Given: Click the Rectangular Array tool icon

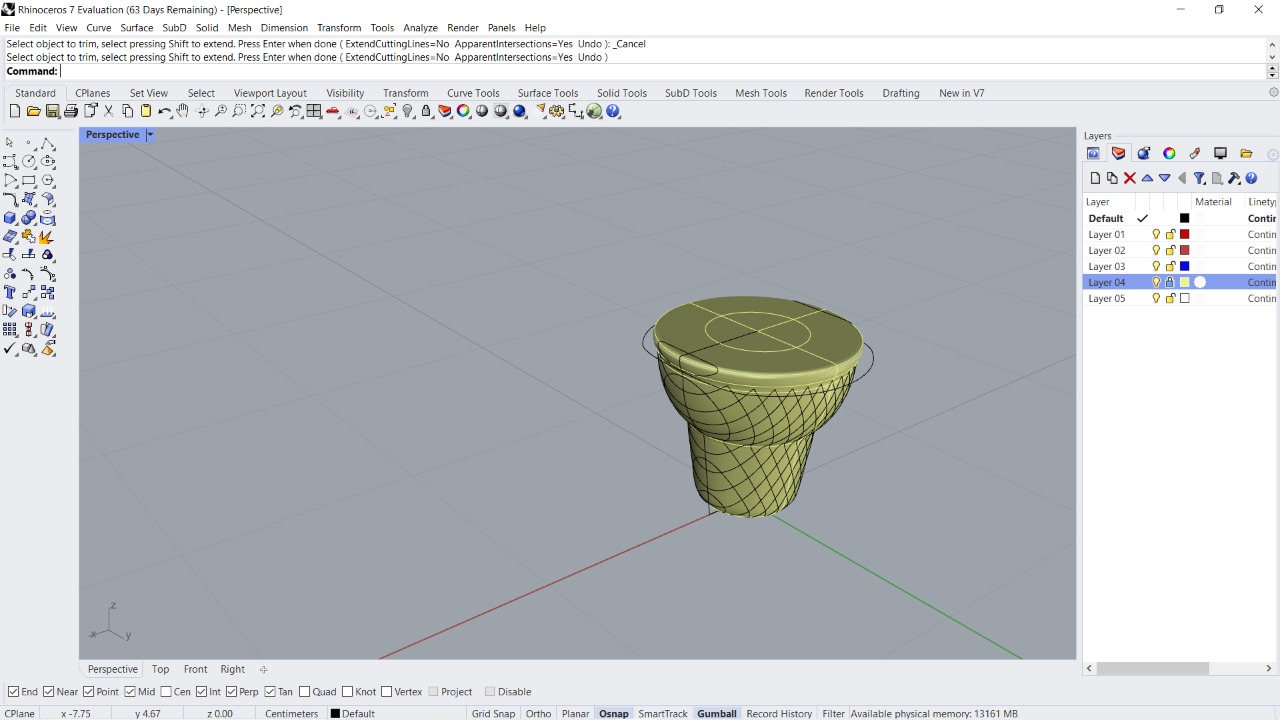Looking at the screenshot, I should pos(10,329).
